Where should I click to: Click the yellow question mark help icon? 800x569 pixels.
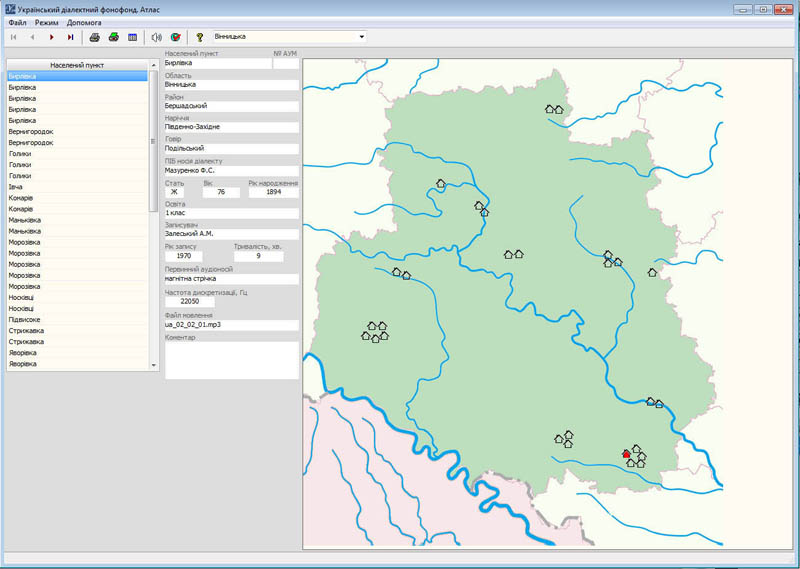pos(199,37)
